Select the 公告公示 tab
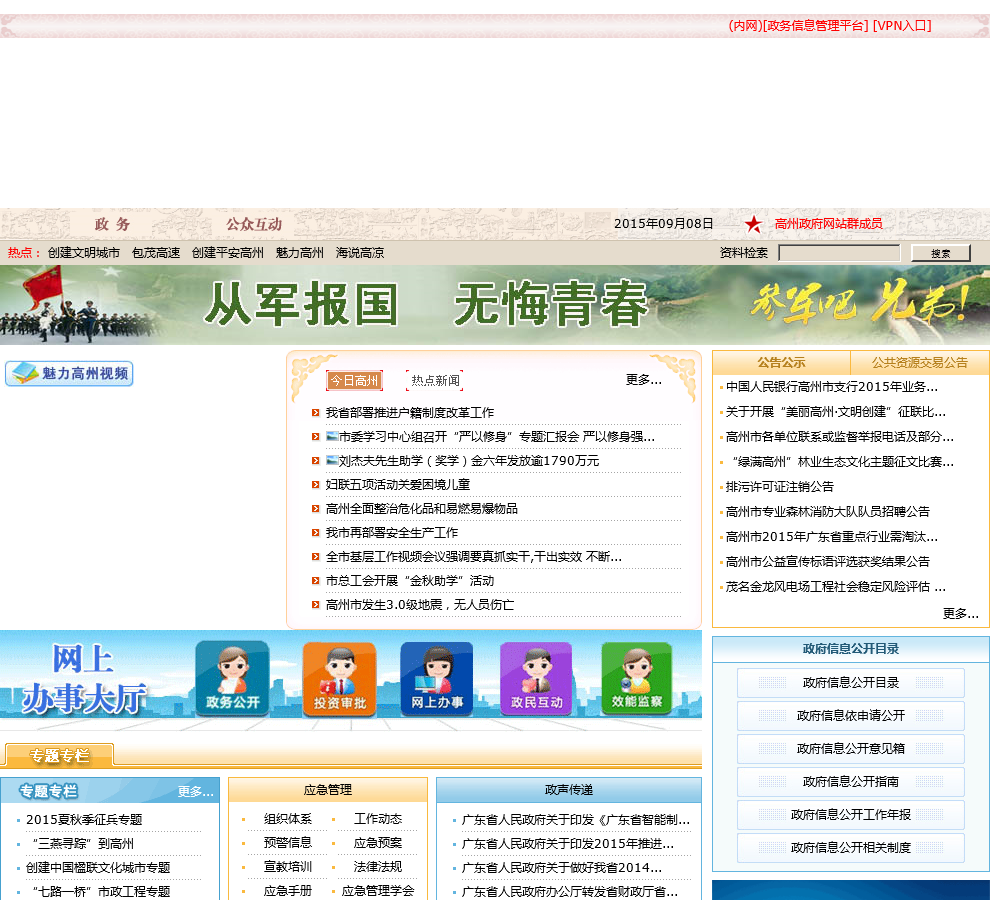990x900 pixels. click(781, 363)
